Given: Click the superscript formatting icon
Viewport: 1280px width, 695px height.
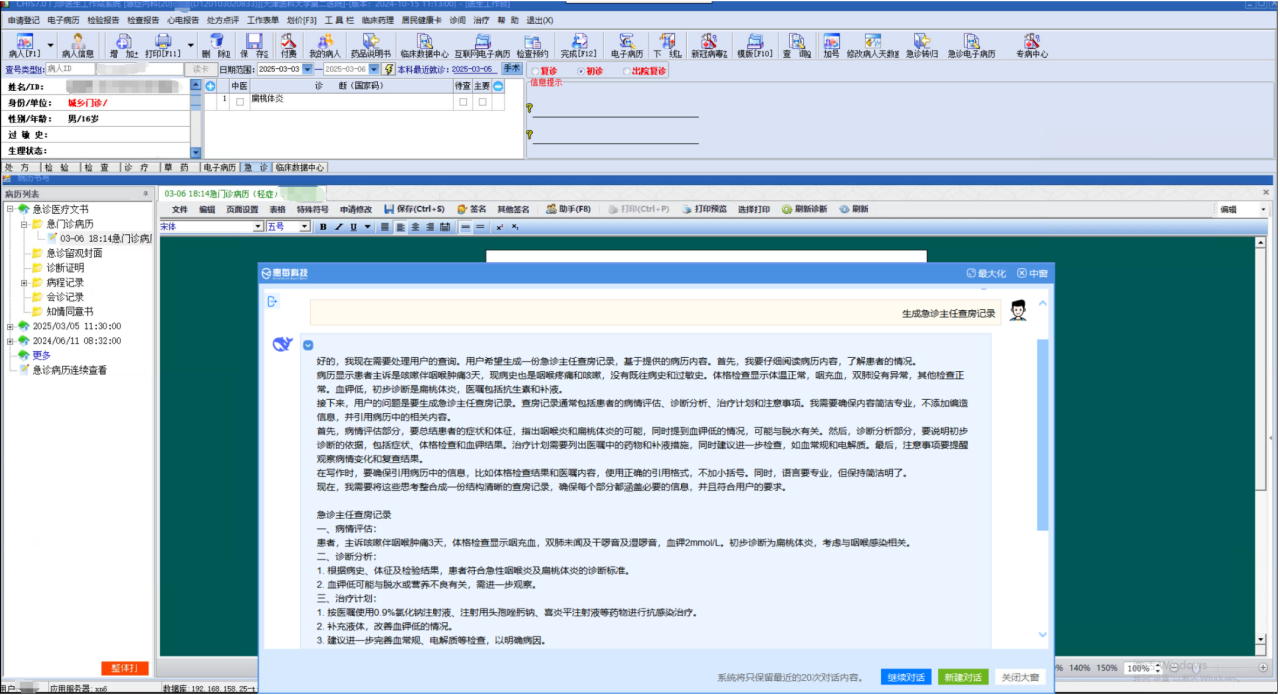Looking at the screenshot, I should pyautogui.click(x=499, y=227).
